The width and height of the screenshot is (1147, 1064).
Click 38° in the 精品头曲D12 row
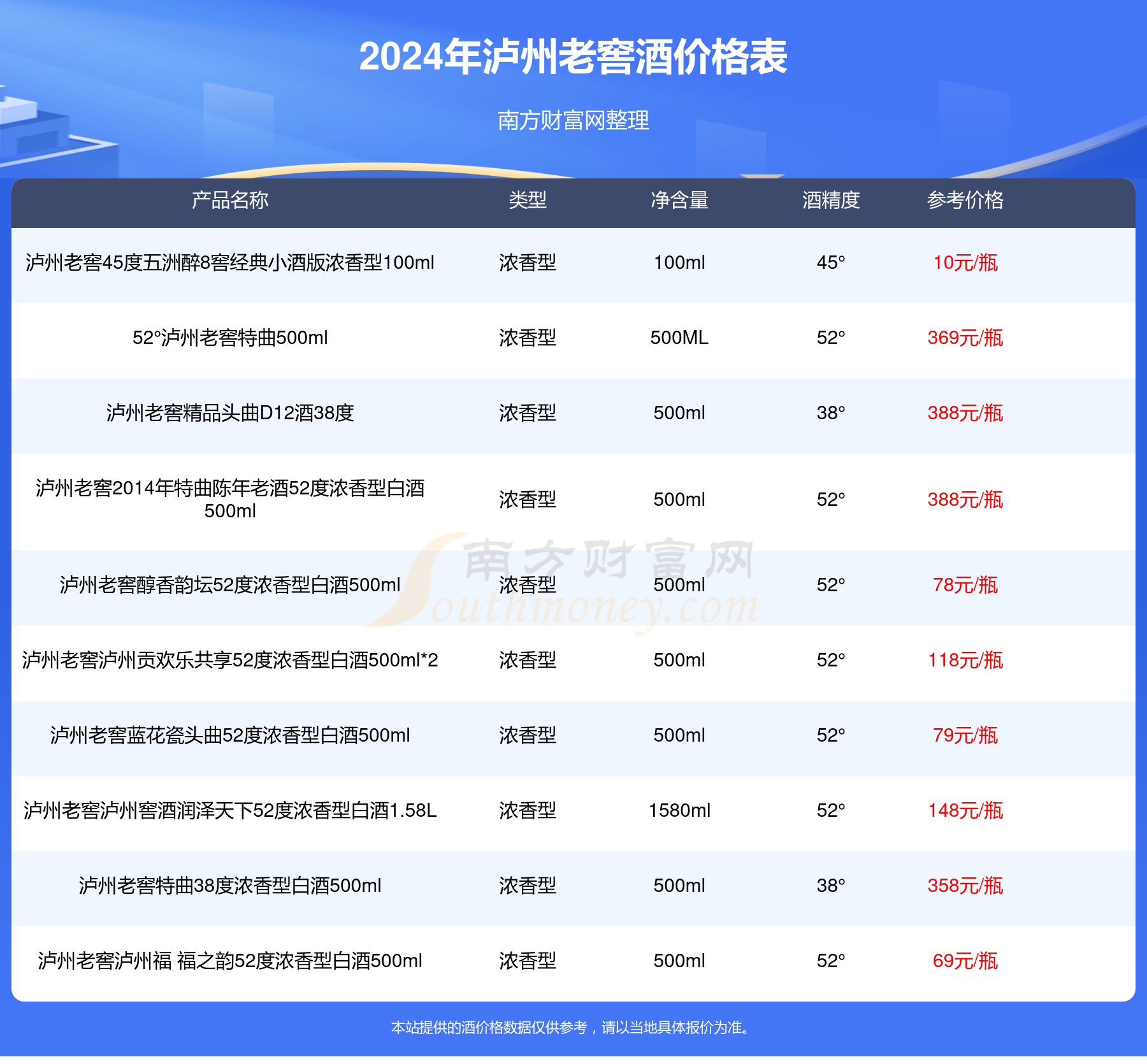[x=831, y=413]
